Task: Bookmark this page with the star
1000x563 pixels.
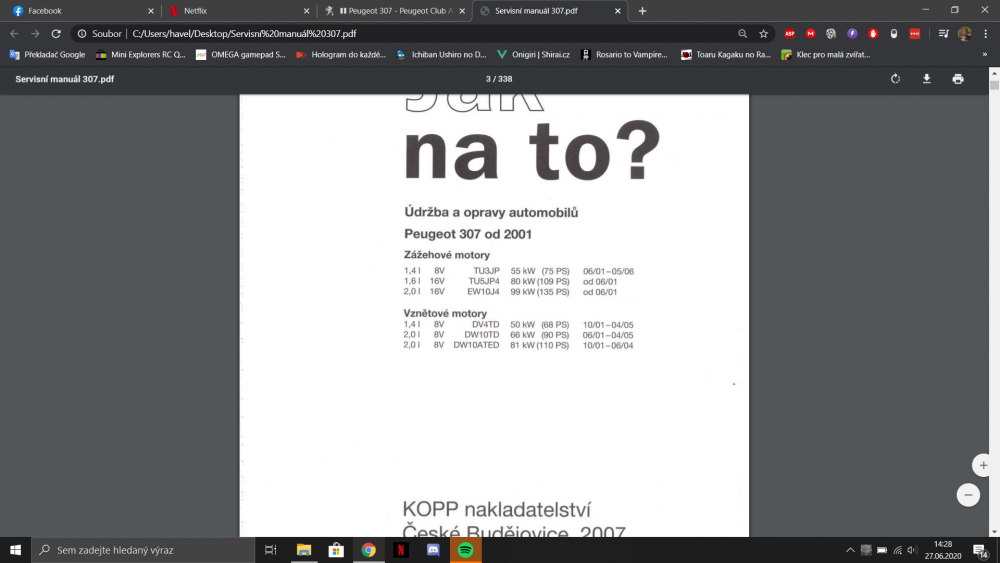Action: click(x=763, y=33)
